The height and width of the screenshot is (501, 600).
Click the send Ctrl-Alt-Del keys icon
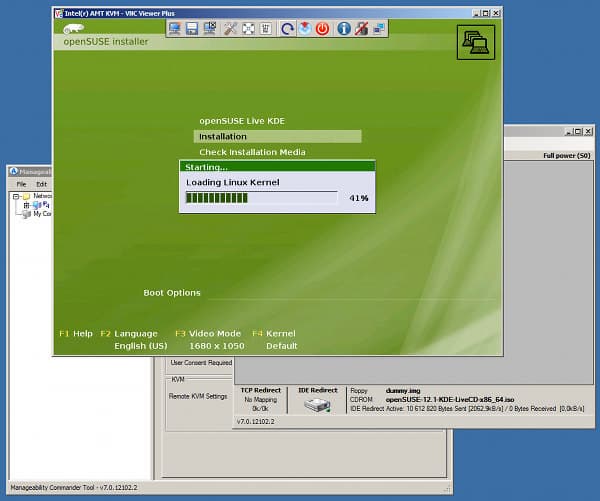pyautogui.click(x=266, y=29)
